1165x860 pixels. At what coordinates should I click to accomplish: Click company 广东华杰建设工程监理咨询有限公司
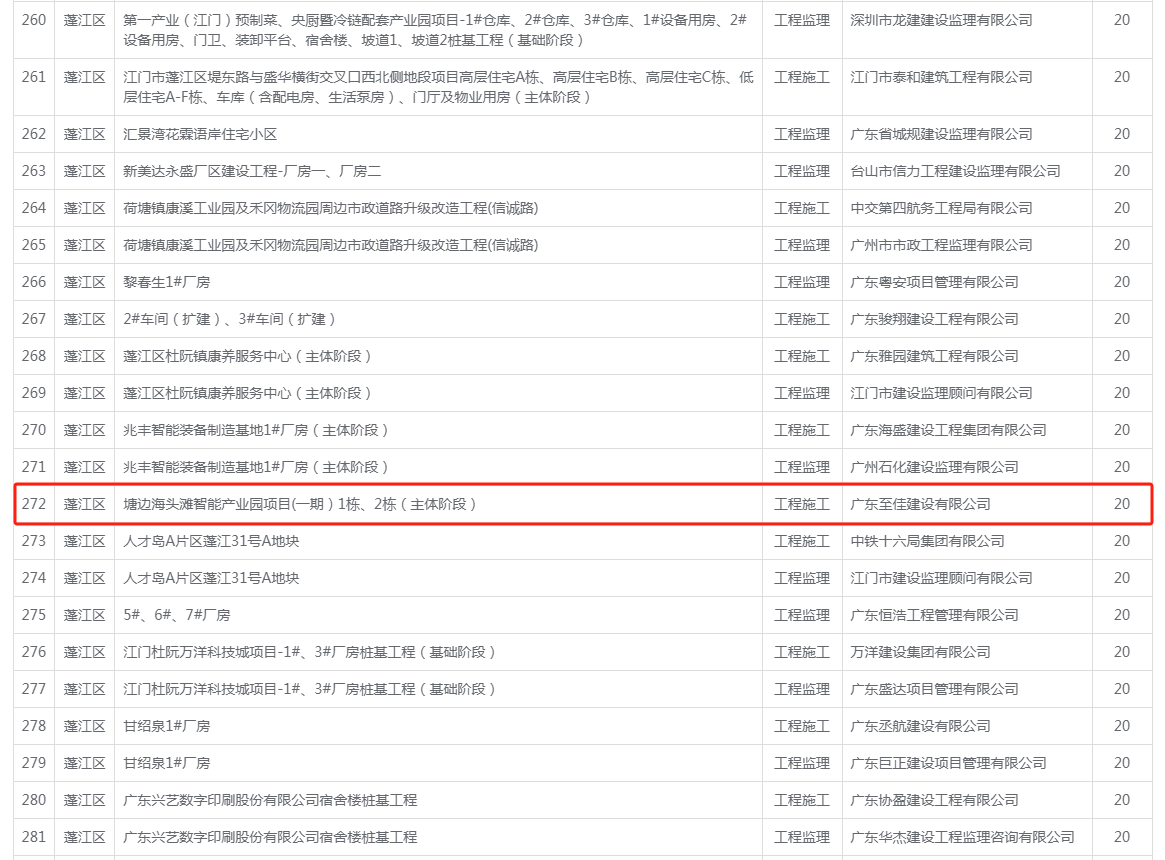(x=963, y=838)
